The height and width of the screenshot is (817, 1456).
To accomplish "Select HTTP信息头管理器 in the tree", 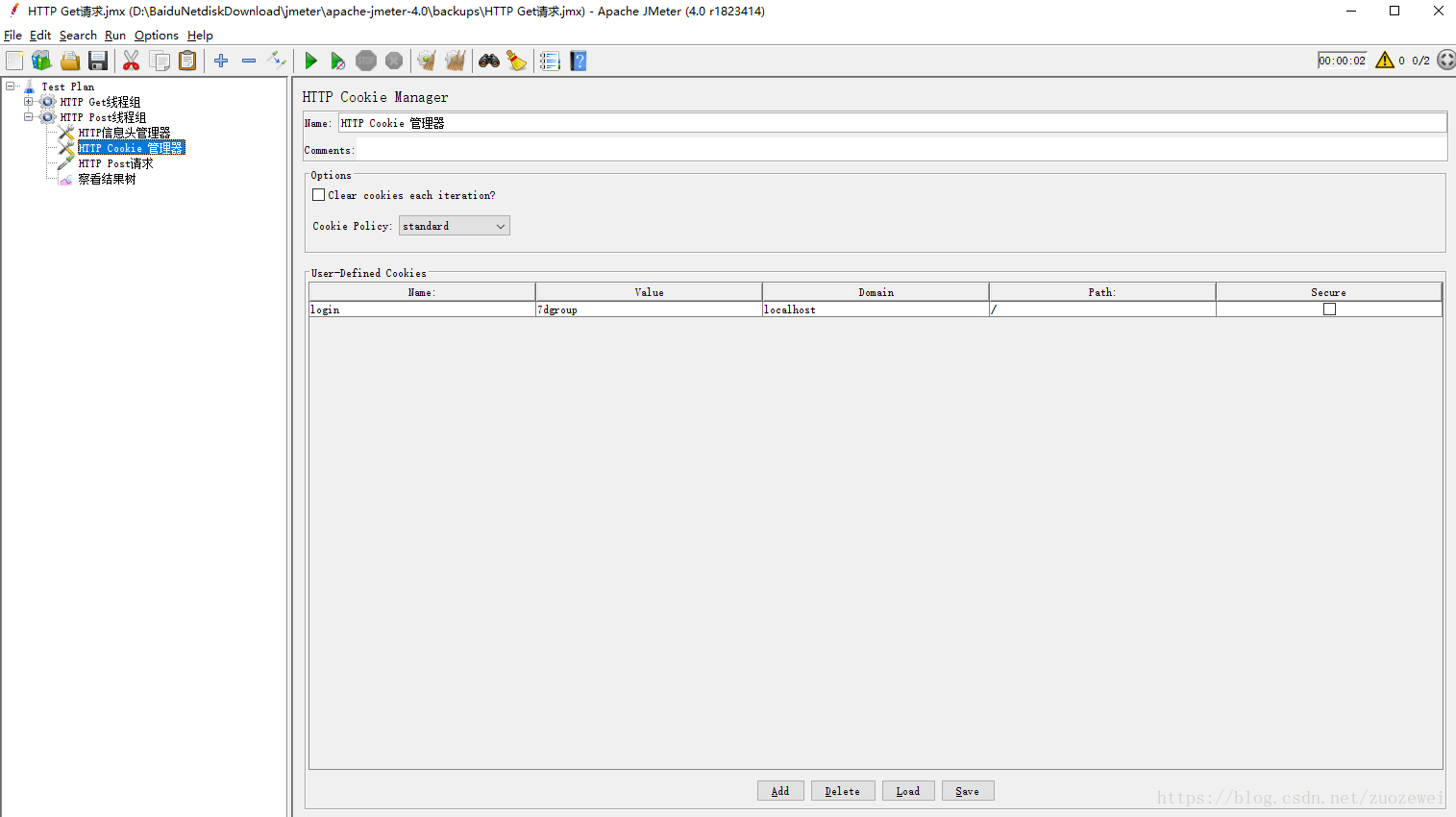I will (124, 133).
